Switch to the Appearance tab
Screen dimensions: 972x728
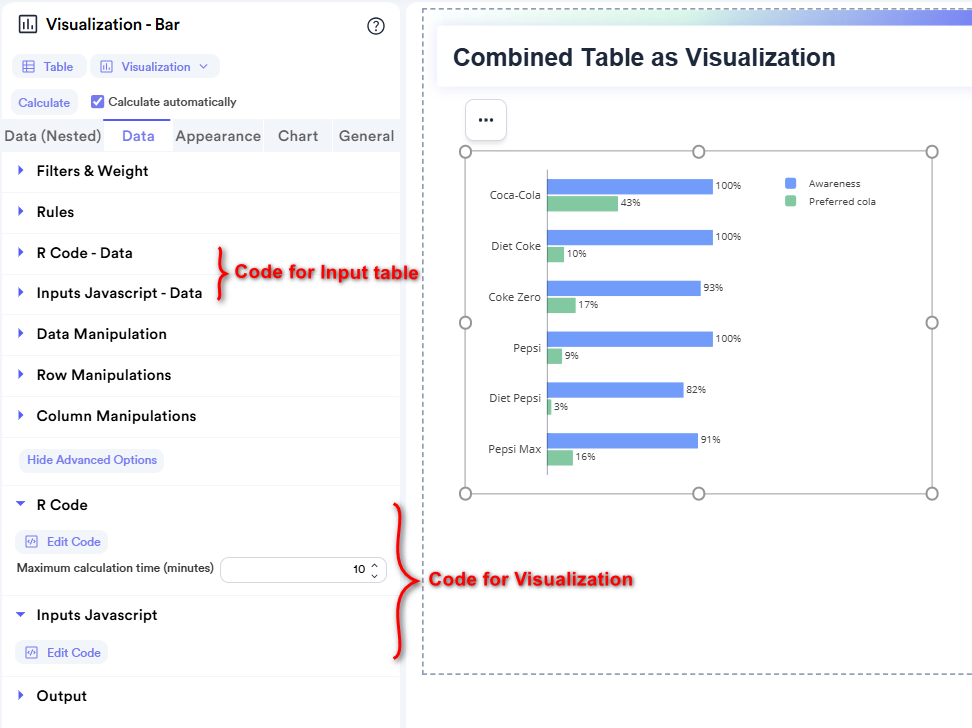click(217, 135)
